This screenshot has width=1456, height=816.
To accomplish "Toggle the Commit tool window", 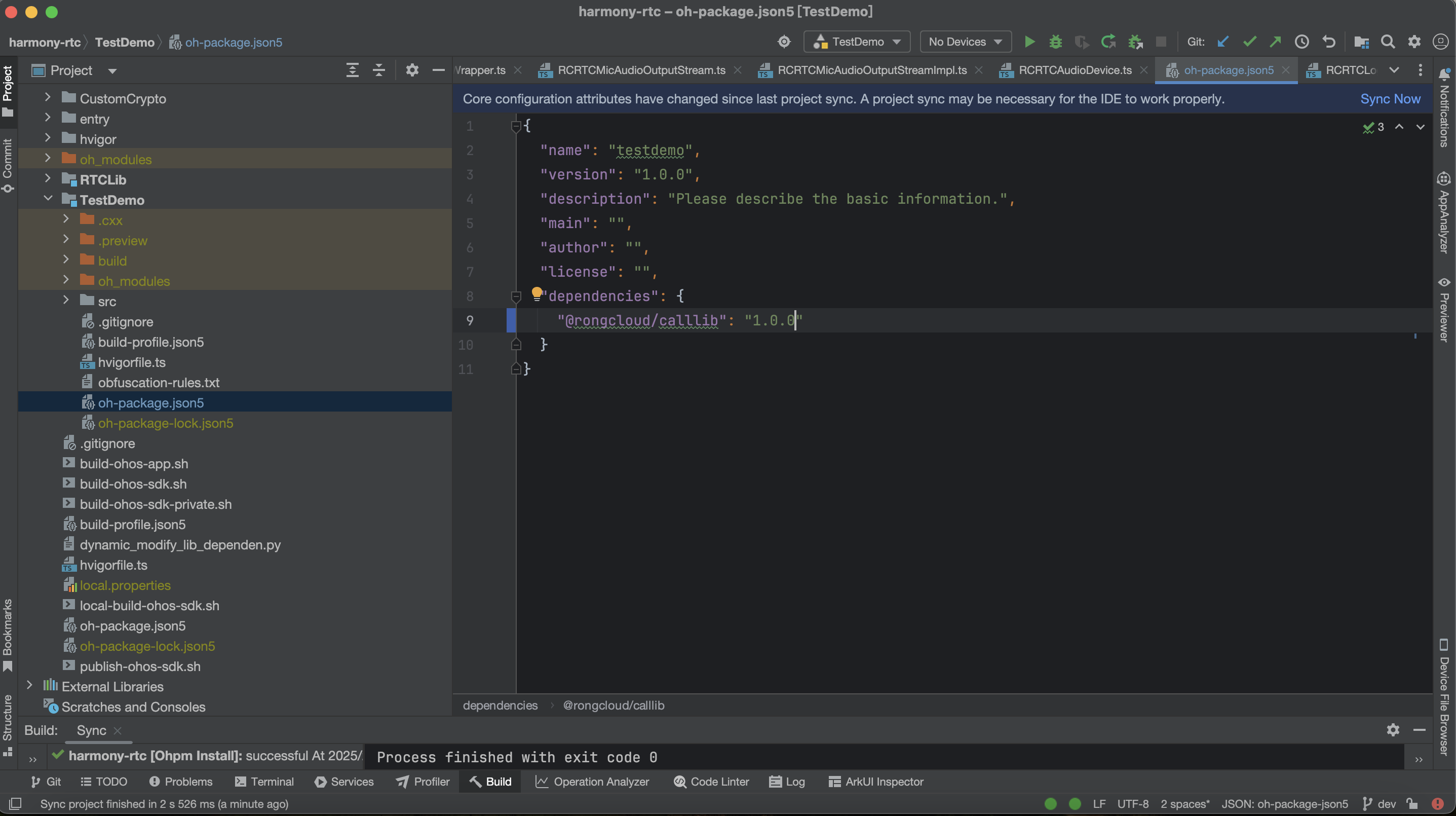I will point(8,166).
